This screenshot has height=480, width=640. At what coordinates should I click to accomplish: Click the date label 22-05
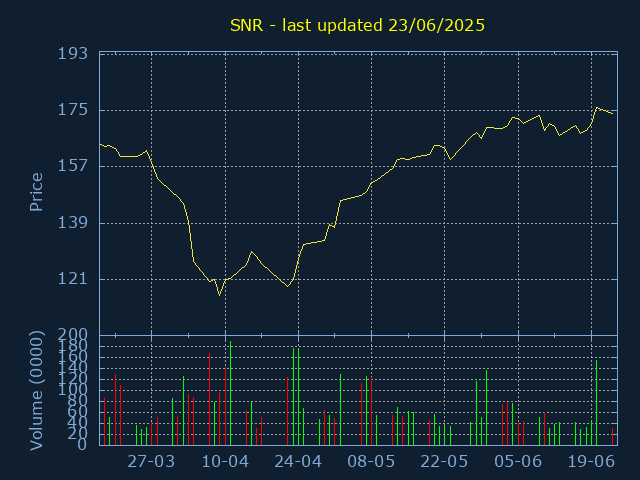pyautogui.click(x=444, y=462)
